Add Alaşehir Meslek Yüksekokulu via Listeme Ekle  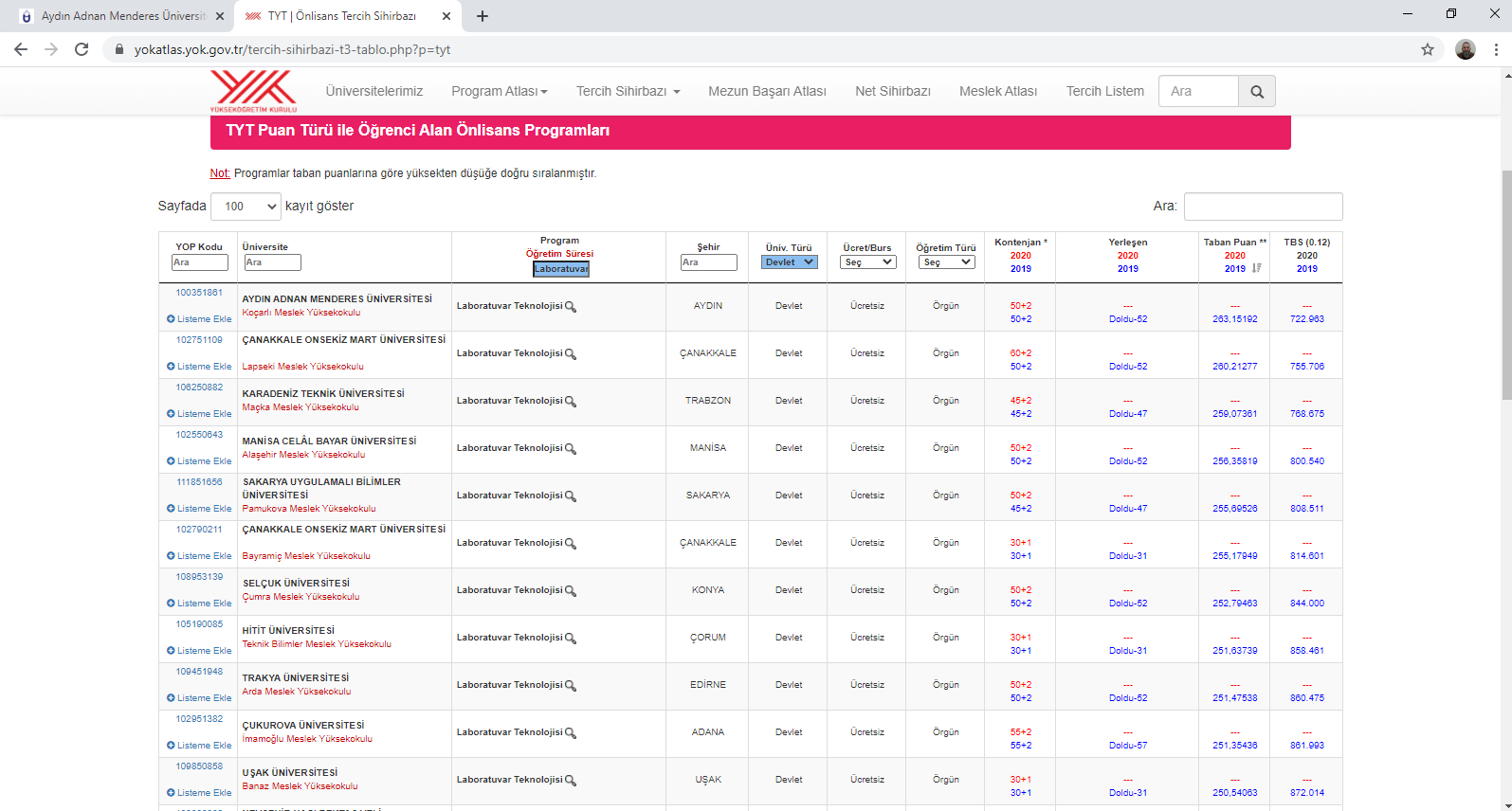pos(199,461)
